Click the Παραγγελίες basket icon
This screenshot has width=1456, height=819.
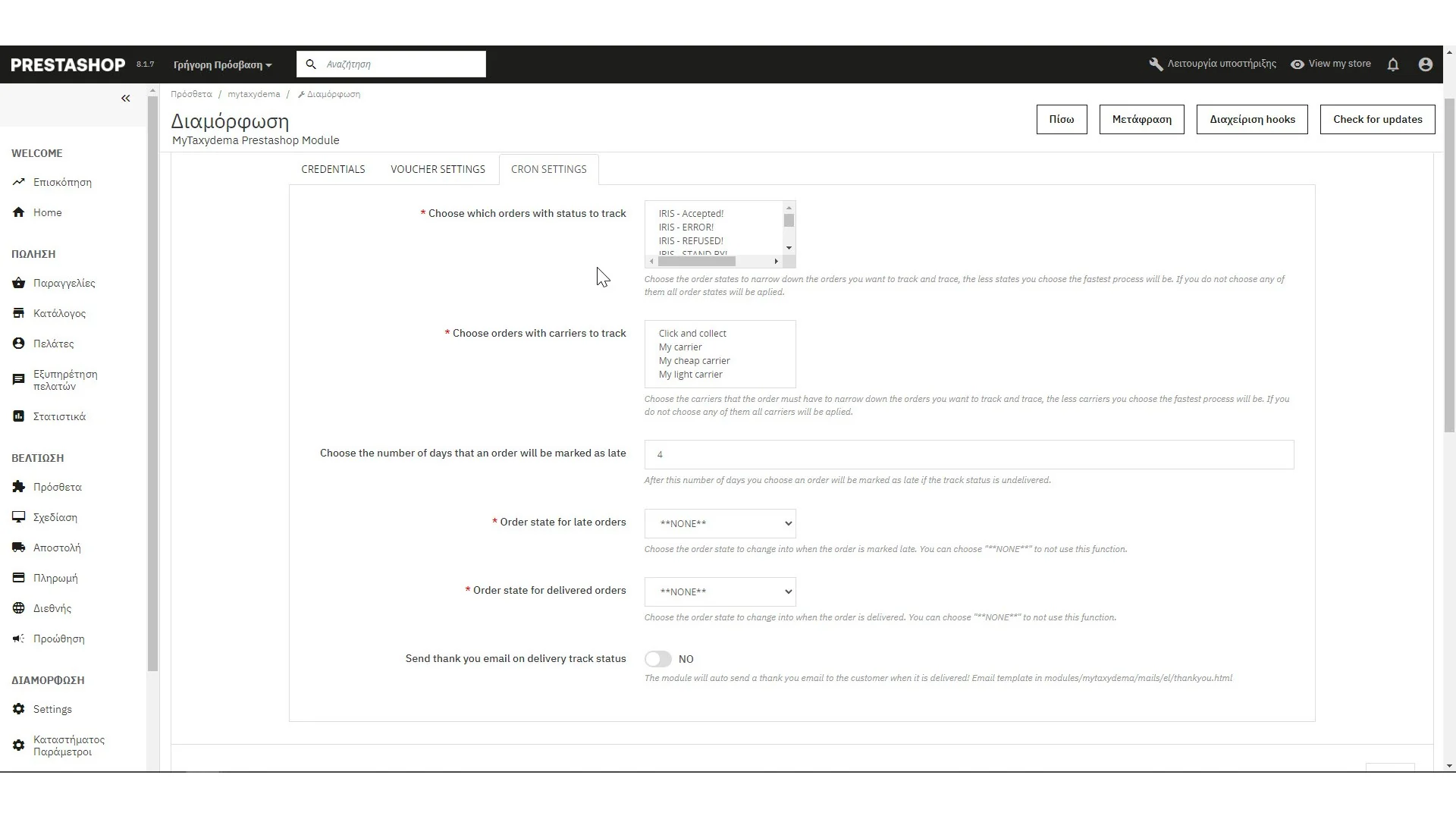click(19, 283)
